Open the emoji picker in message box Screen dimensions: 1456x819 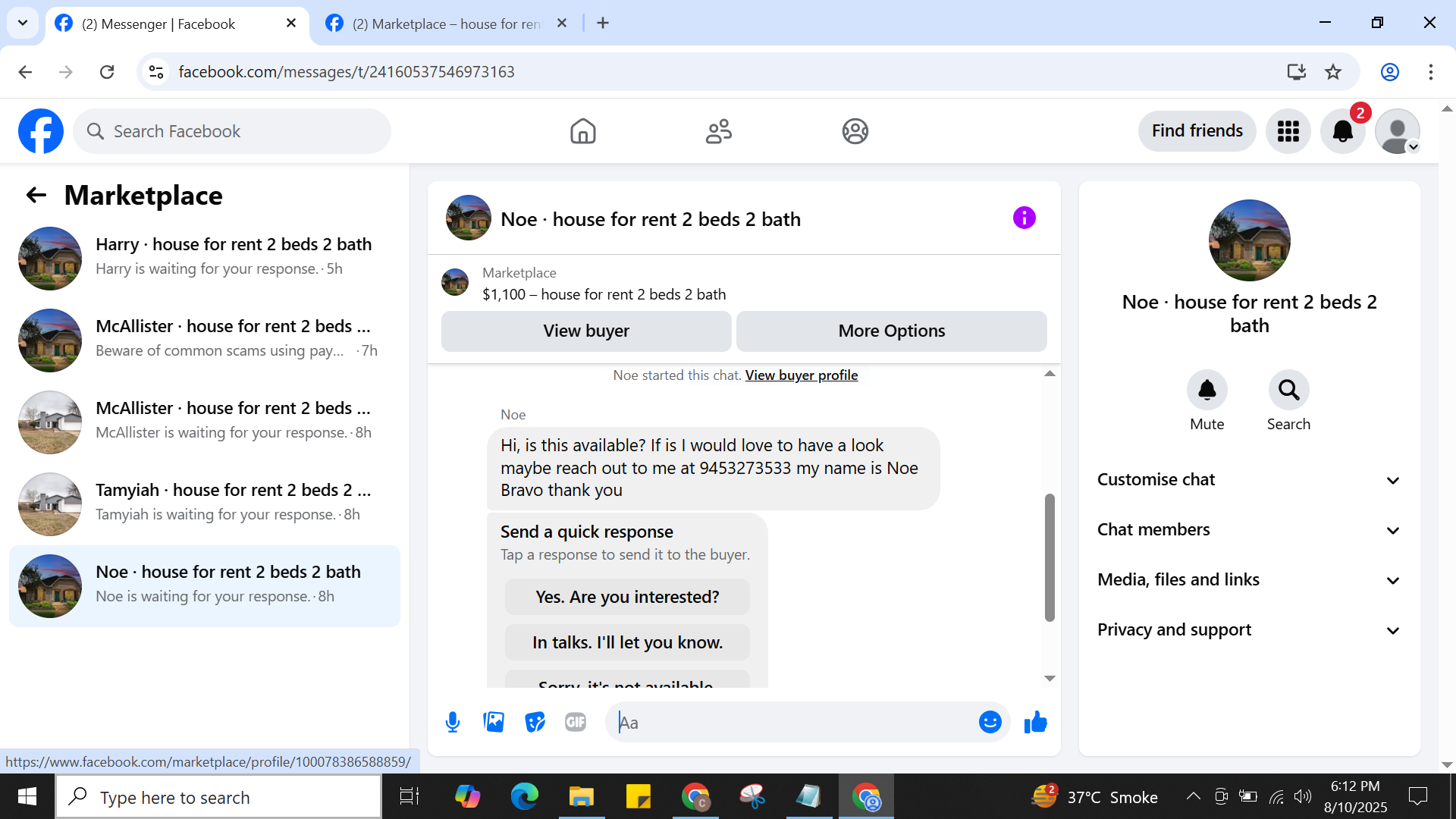tap(990, 722)
